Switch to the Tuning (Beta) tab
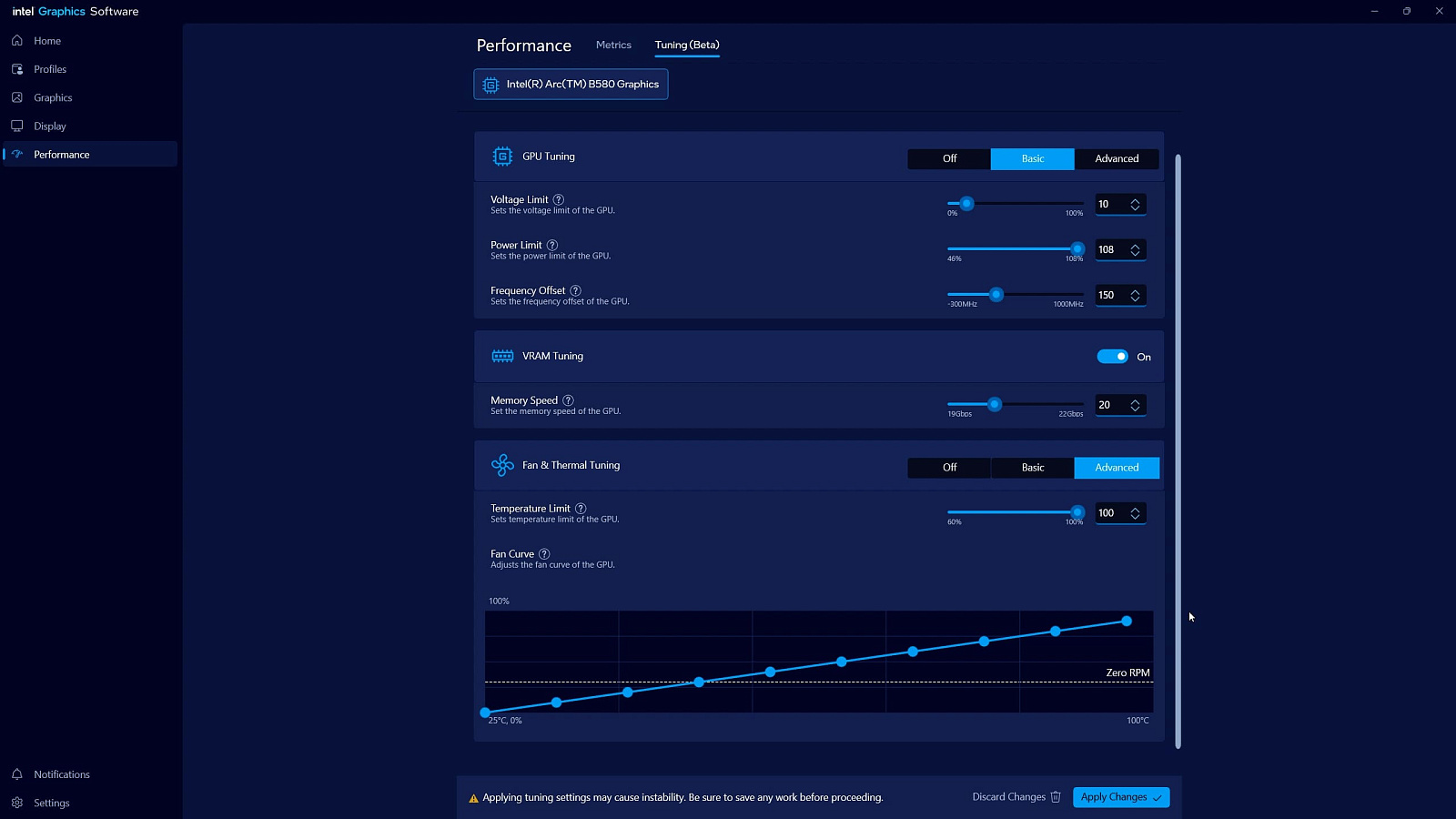 click(x=687, y=45)
